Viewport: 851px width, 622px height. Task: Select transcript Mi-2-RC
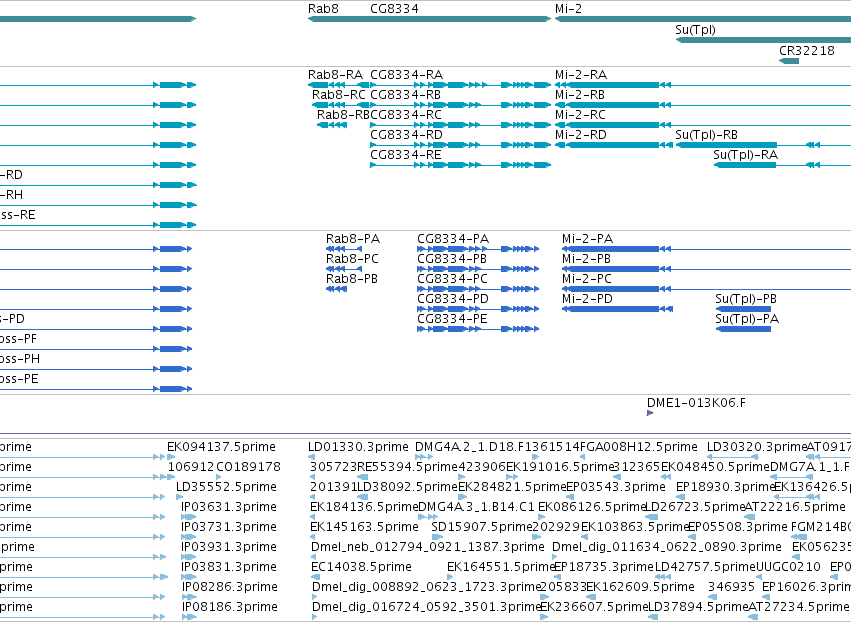click(x=580, y=115)
